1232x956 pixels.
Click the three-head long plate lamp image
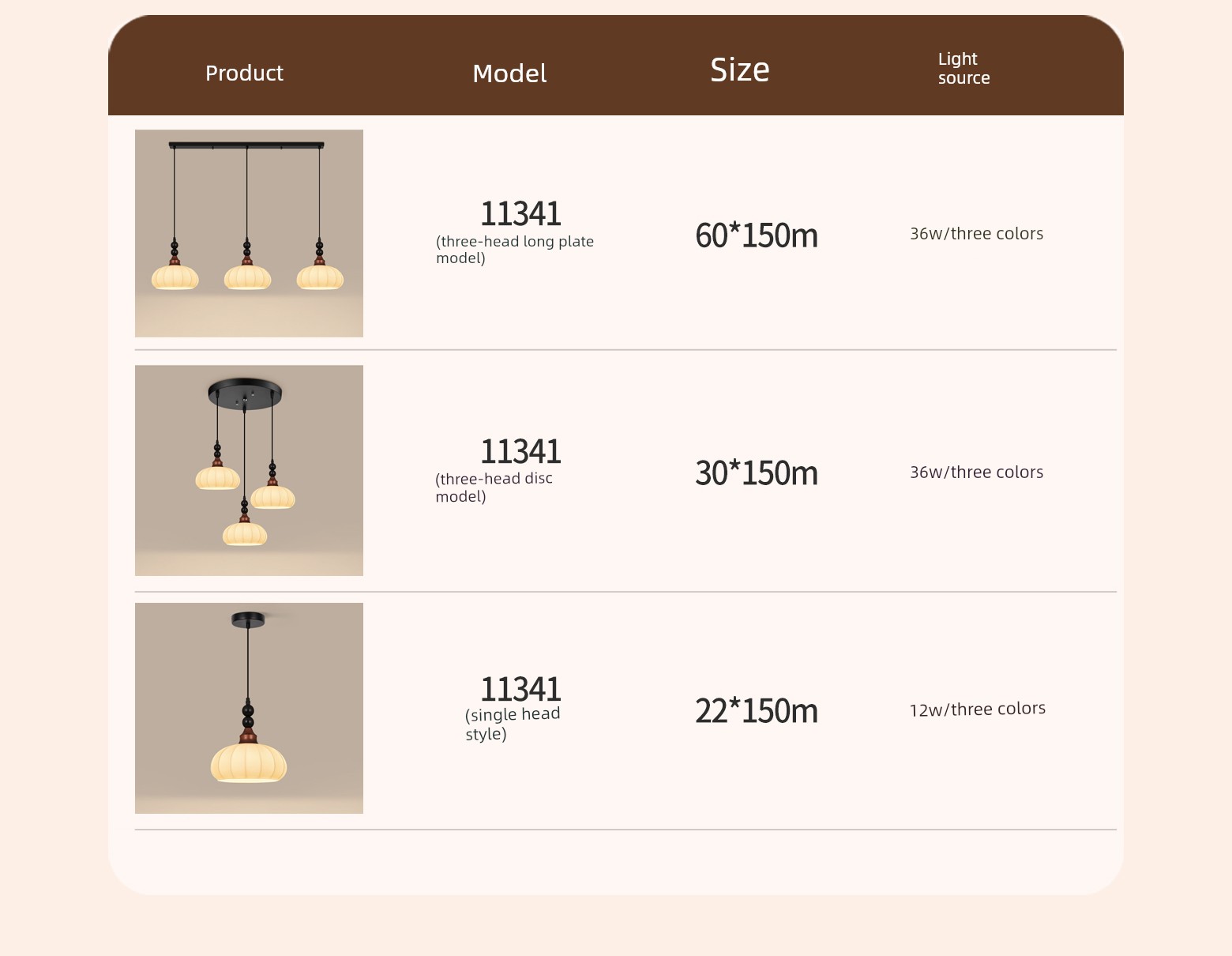[249, 233]
